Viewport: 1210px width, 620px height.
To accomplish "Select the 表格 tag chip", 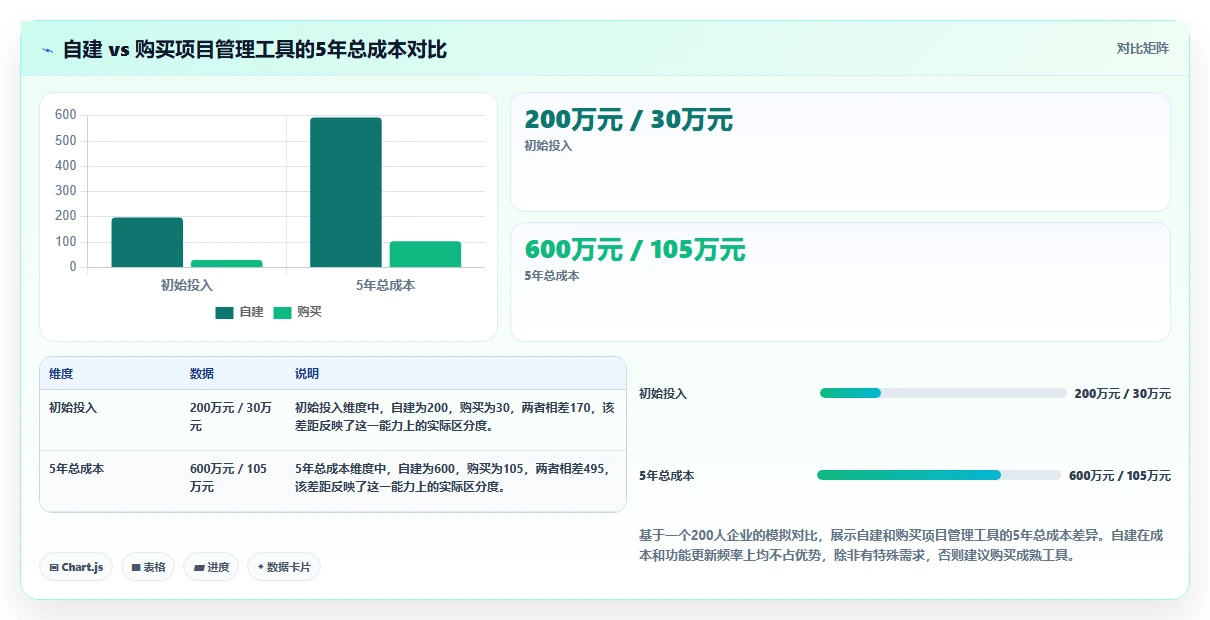I will click(148, 567).
